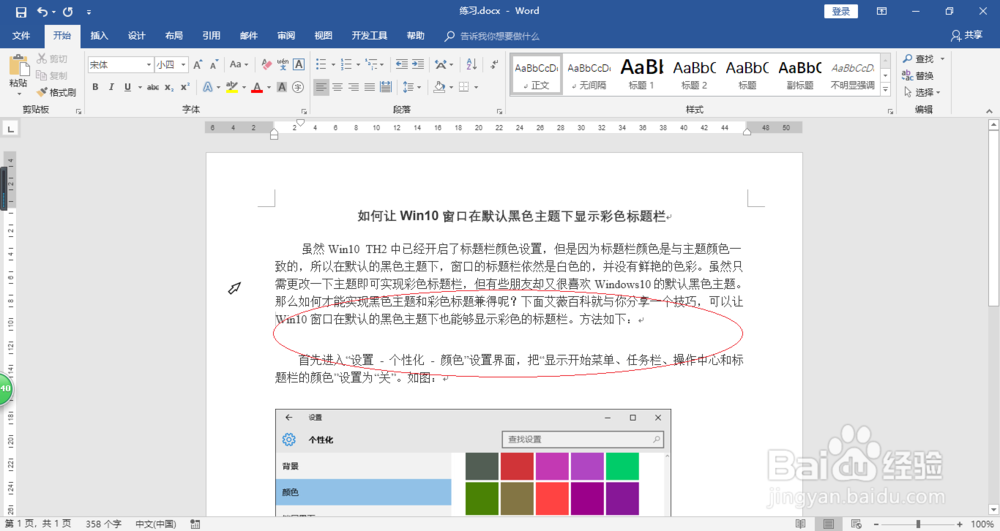
Task: Apply superscript formatting
Action: pos(184,87)
